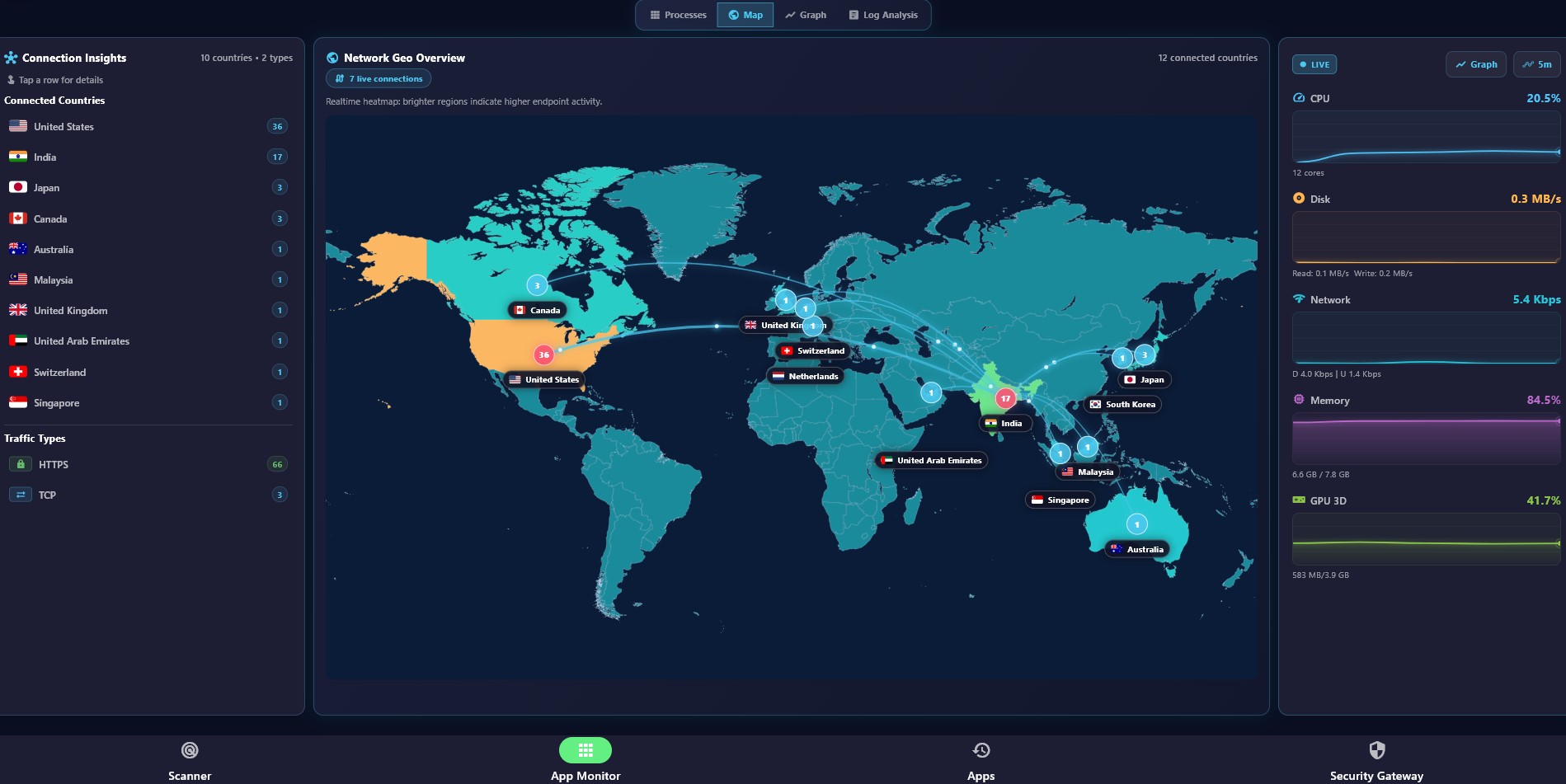Select the Japan row in Connected Countries
This screenshot has height=784, width=1566.
(x=148, y=188)
